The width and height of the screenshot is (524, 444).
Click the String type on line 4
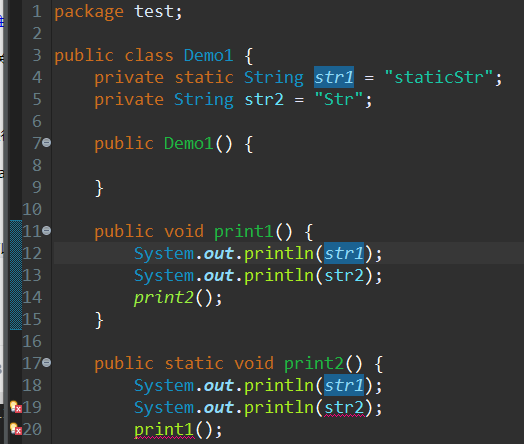[x=274, y=77]
